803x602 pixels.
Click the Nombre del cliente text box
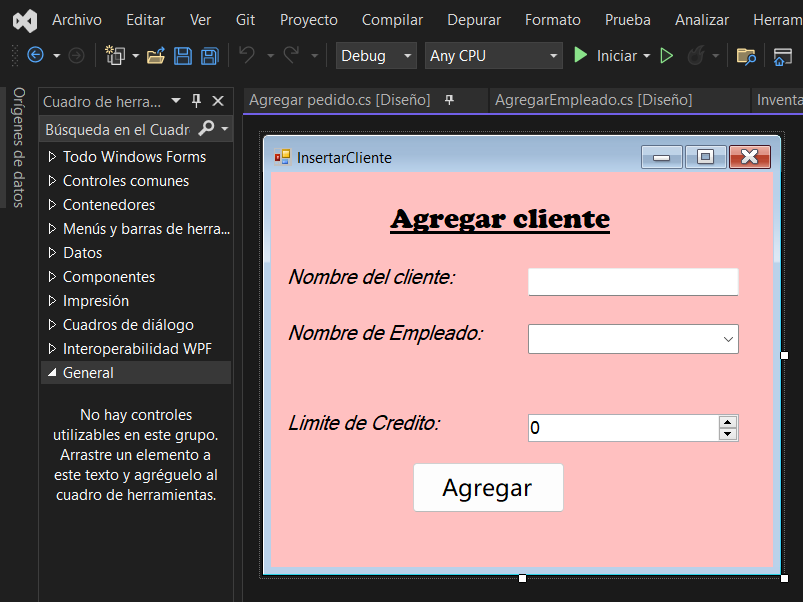coord(633,282)
